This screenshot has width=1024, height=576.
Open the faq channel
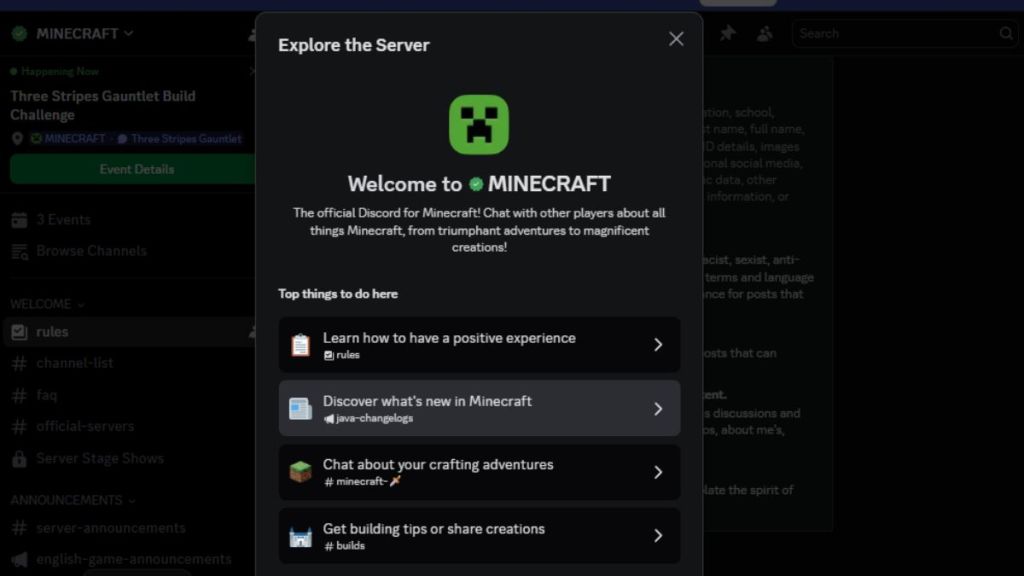pyautogui.click(x=45, y=394)
